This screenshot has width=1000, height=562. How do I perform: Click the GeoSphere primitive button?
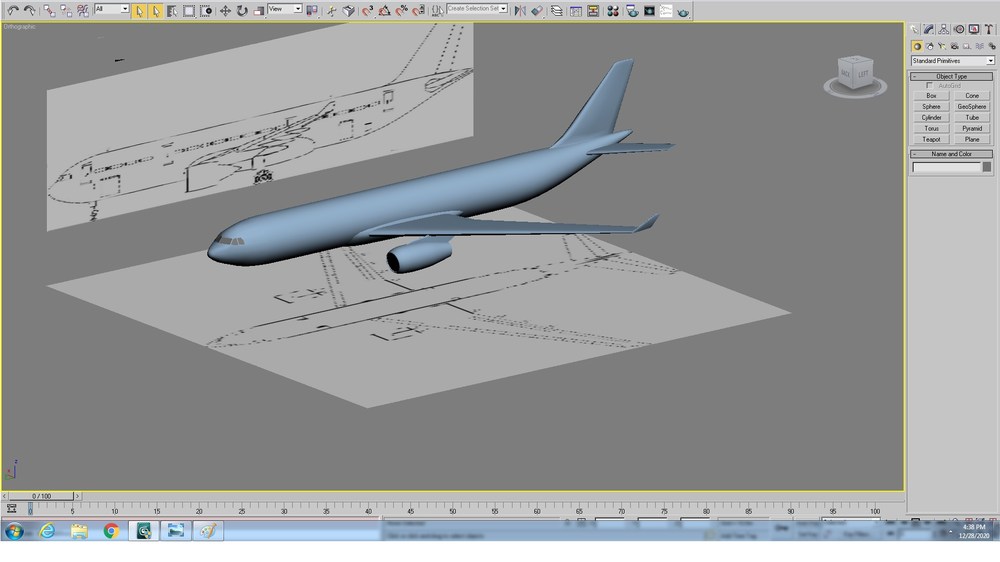(x=972, y=107)
